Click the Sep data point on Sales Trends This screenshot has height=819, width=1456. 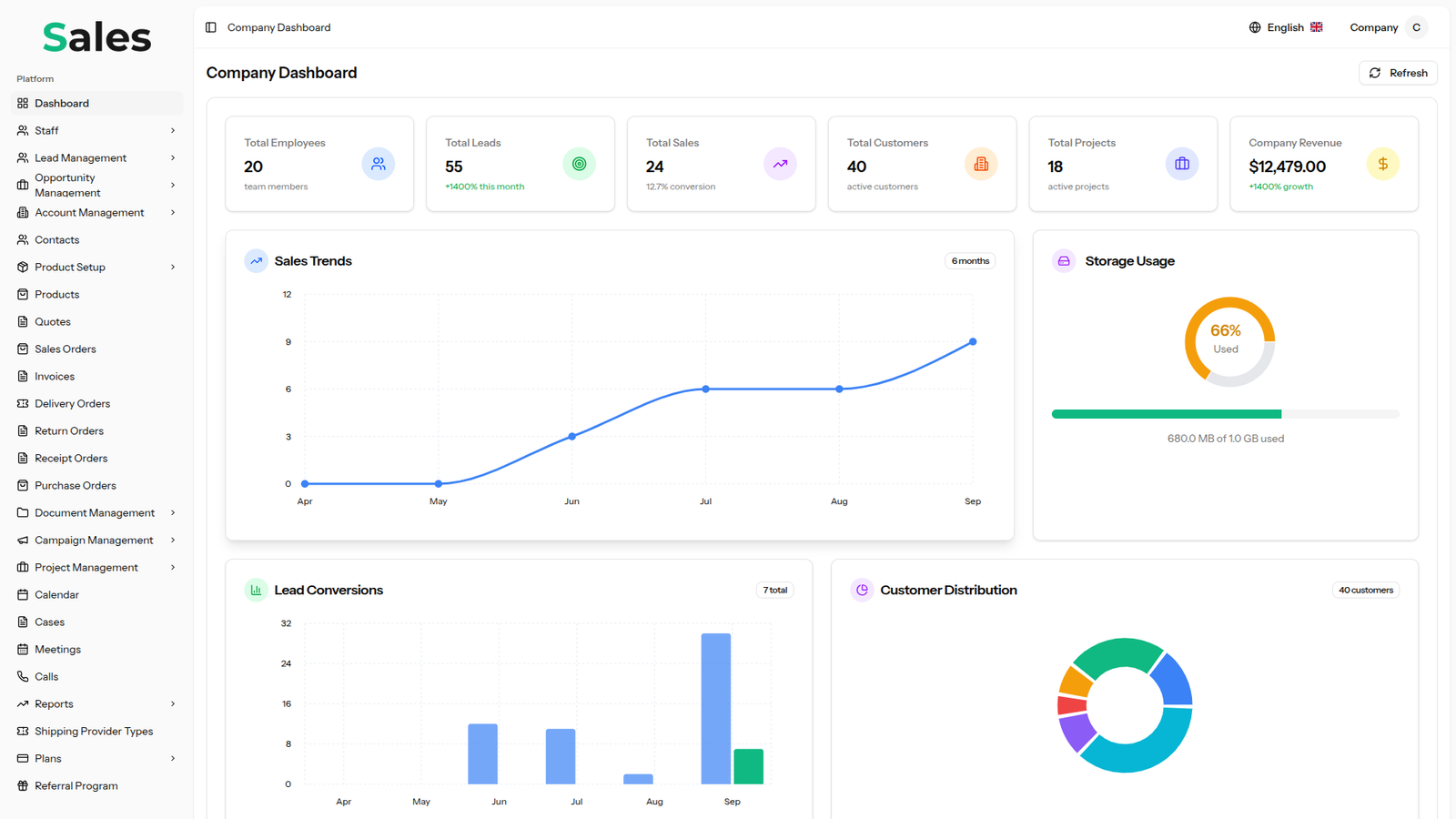coord(973,342)
